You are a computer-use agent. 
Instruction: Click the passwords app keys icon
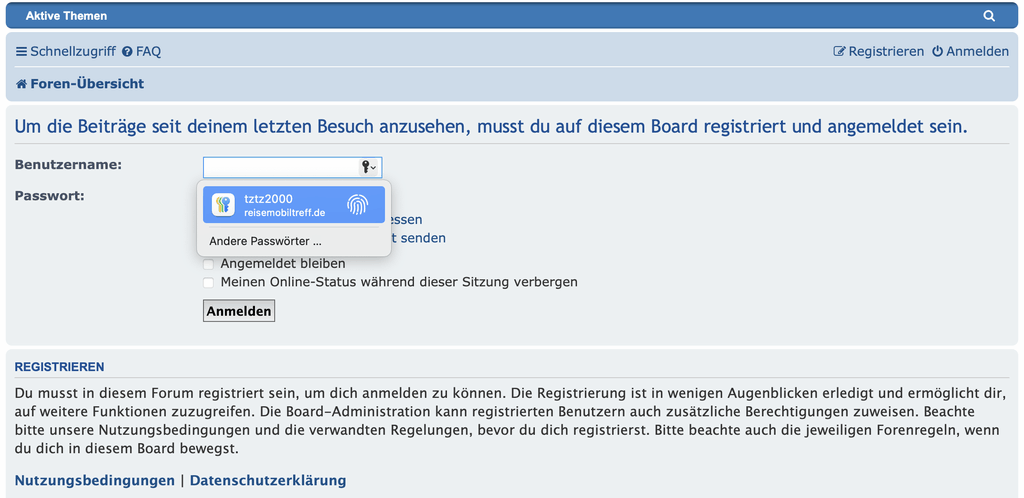point(223,205)
